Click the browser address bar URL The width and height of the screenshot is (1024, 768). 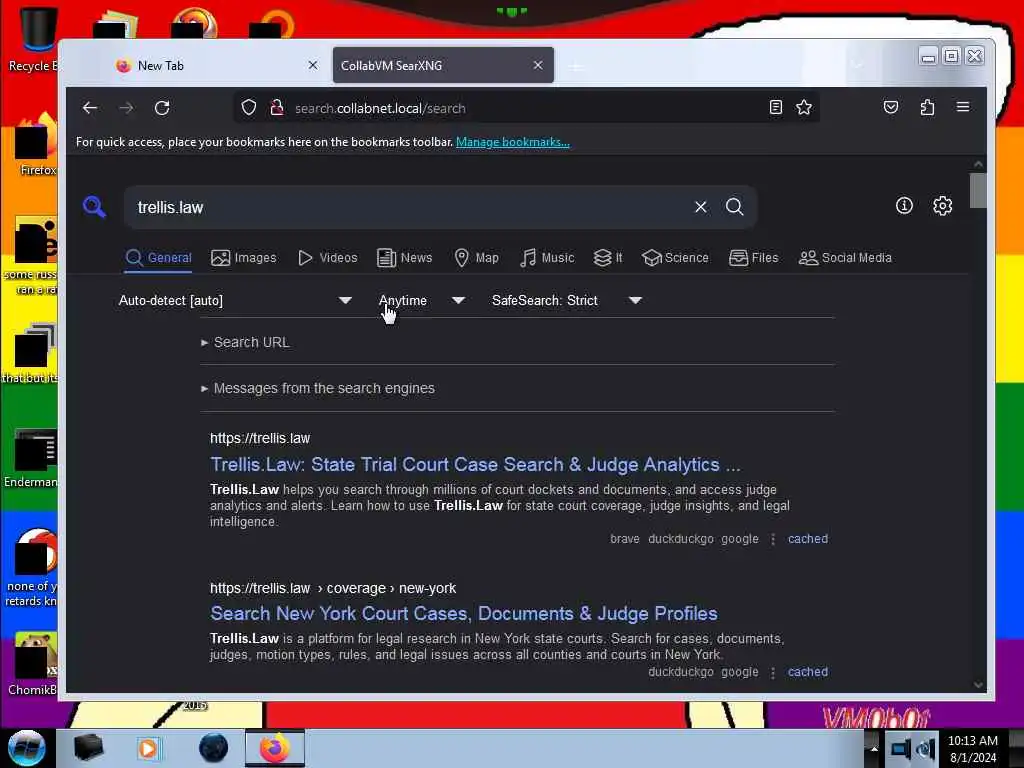(380, 108)
